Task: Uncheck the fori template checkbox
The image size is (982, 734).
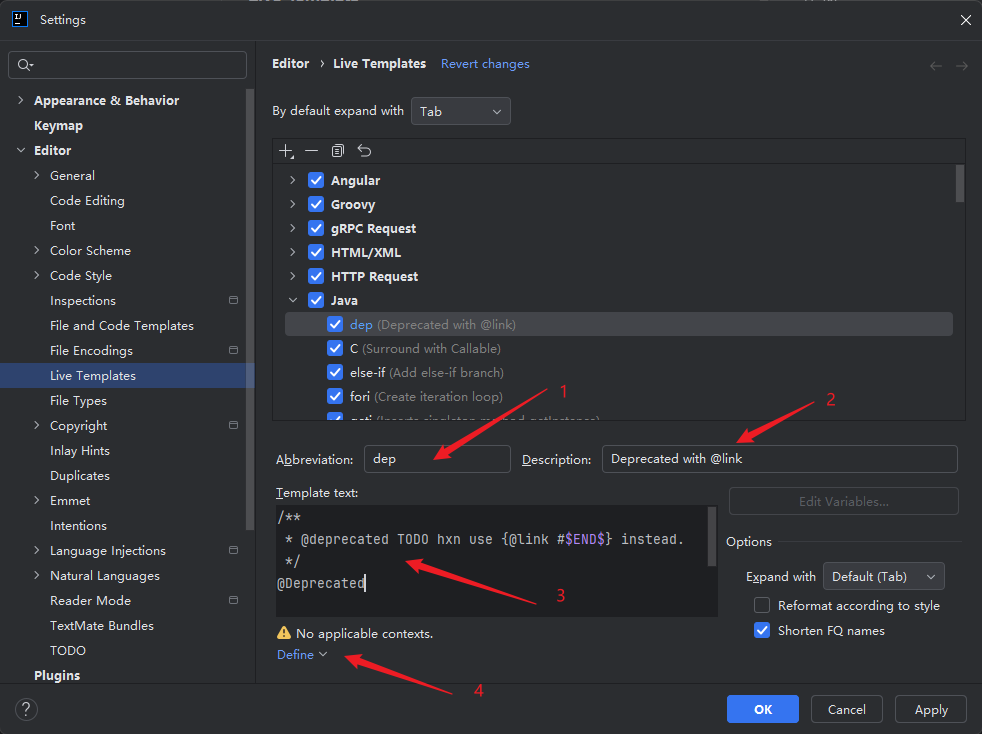Action: [x=335, y=396]
